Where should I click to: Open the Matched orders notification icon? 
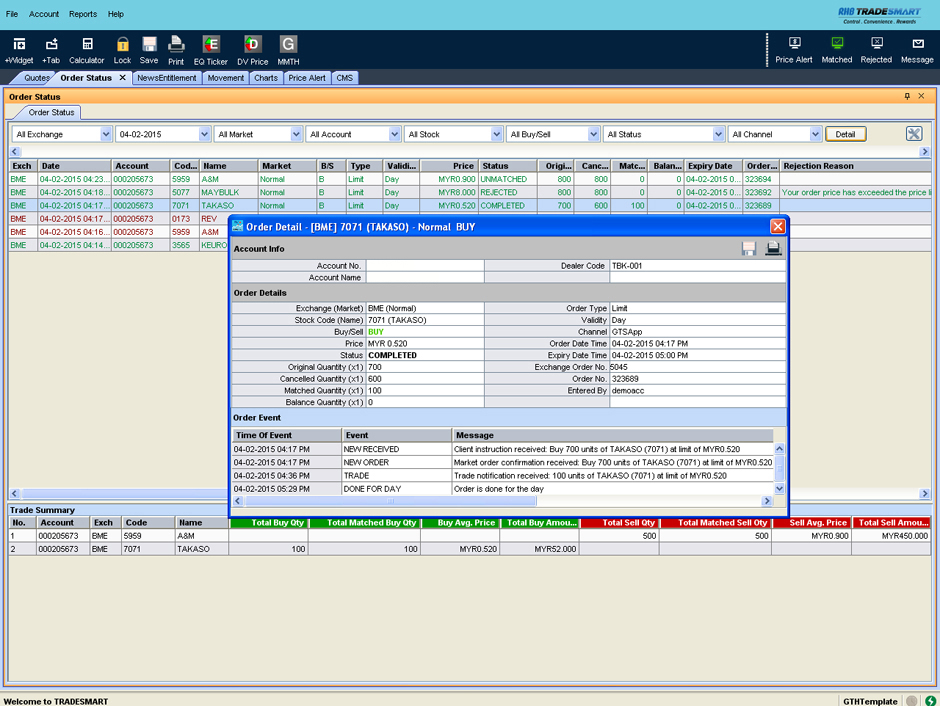[837, 50]
